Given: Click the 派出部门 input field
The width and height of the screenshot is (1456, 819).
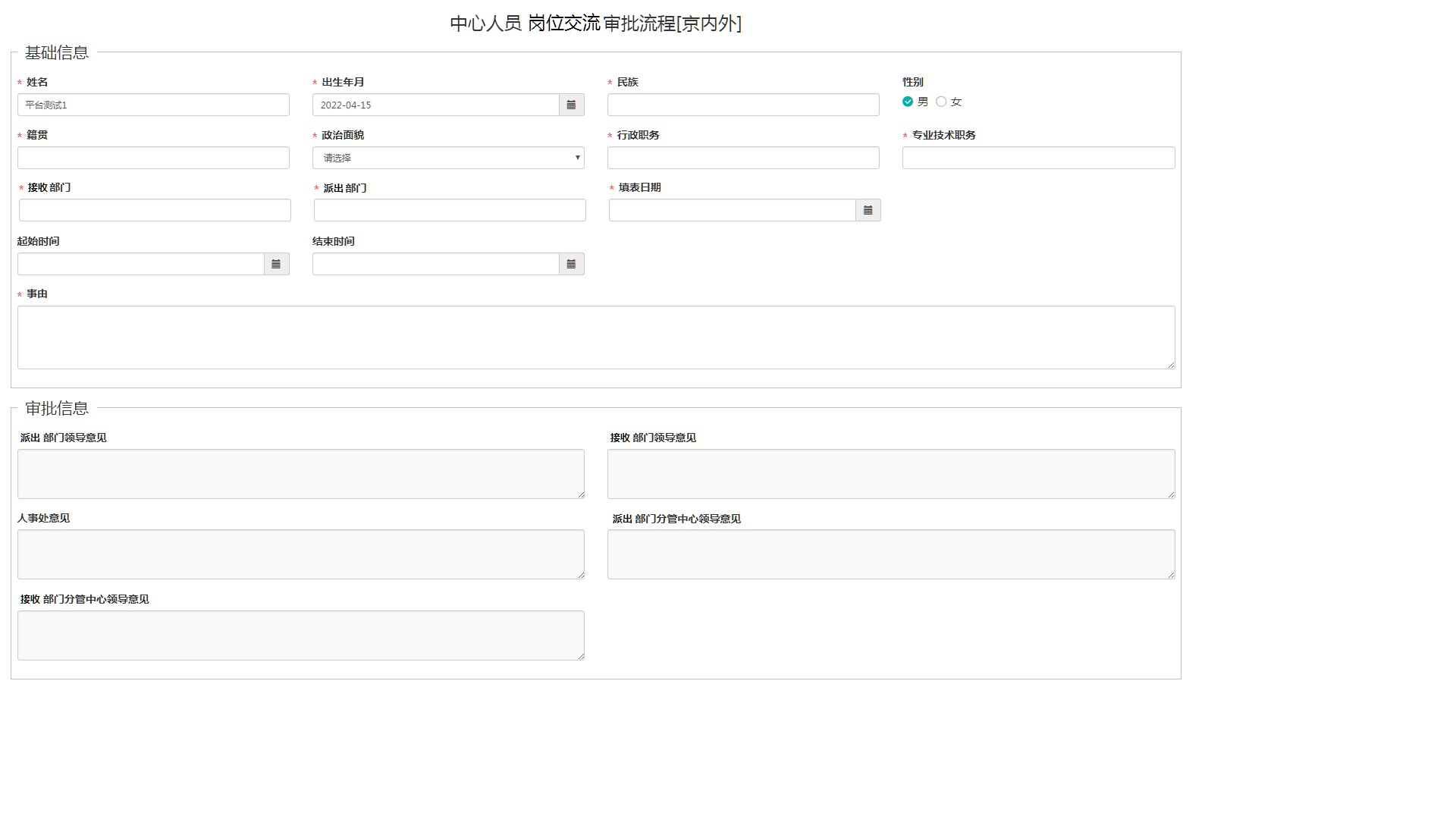Looking at the screenshot, I should point(450,210).
